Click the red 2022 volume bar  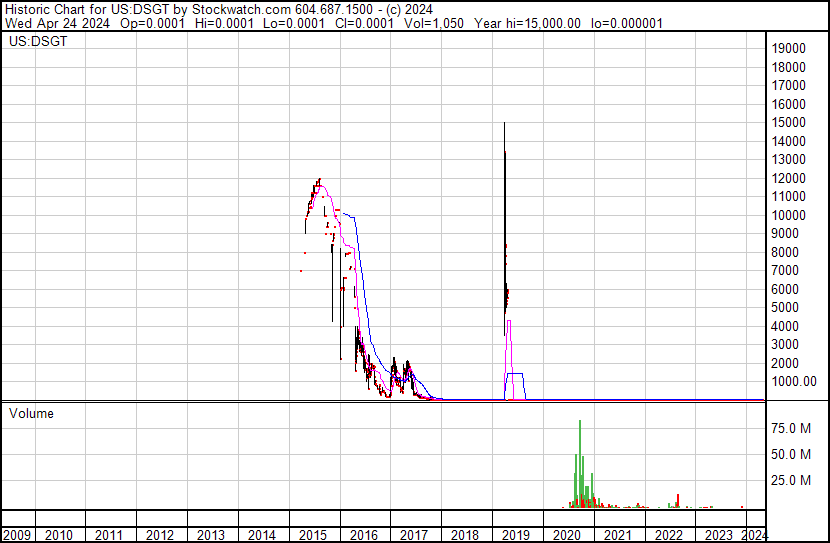pos(678,501)
